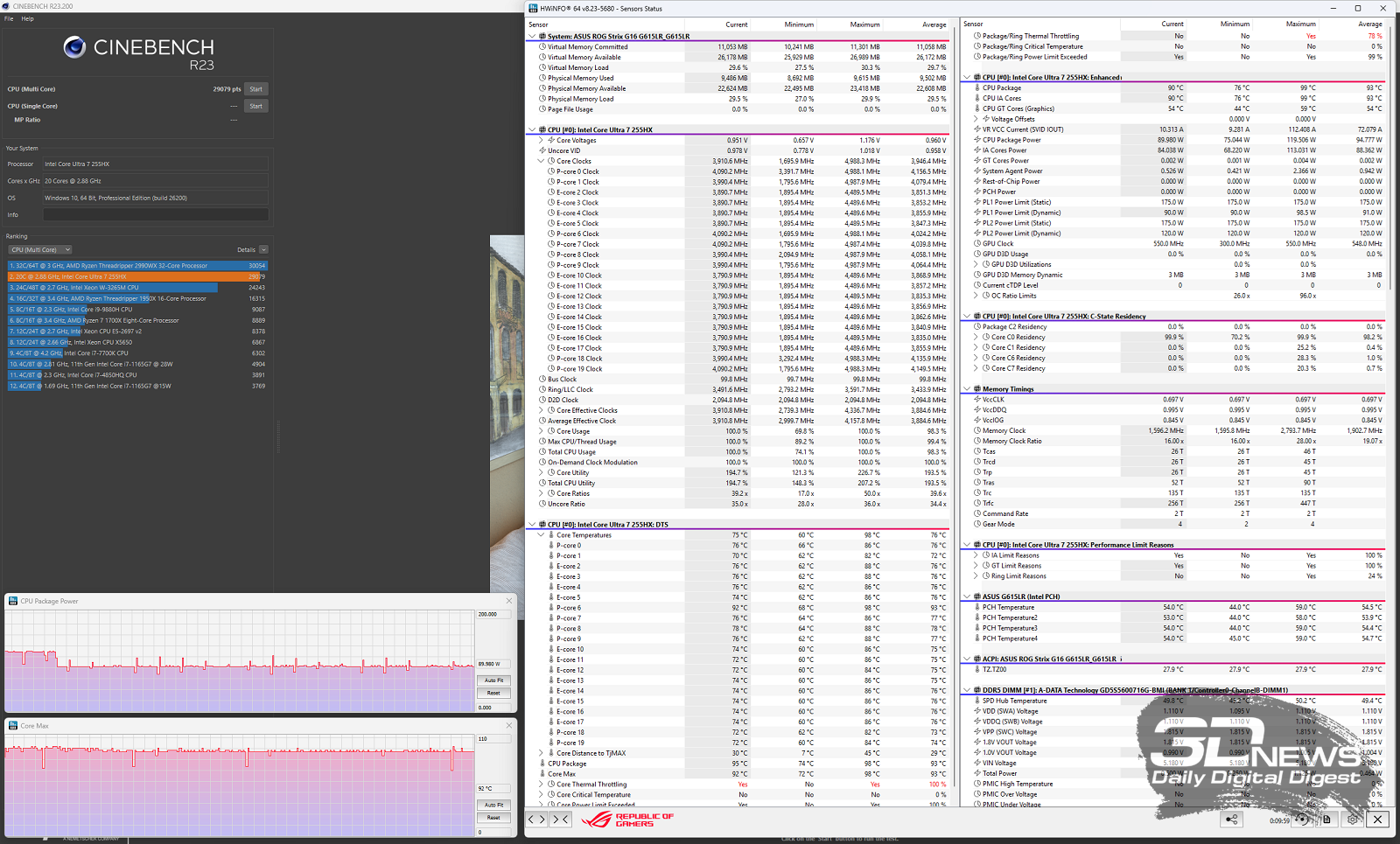
Task: Expand the ranking Details dropdown arrow
Action: [263, 250]
